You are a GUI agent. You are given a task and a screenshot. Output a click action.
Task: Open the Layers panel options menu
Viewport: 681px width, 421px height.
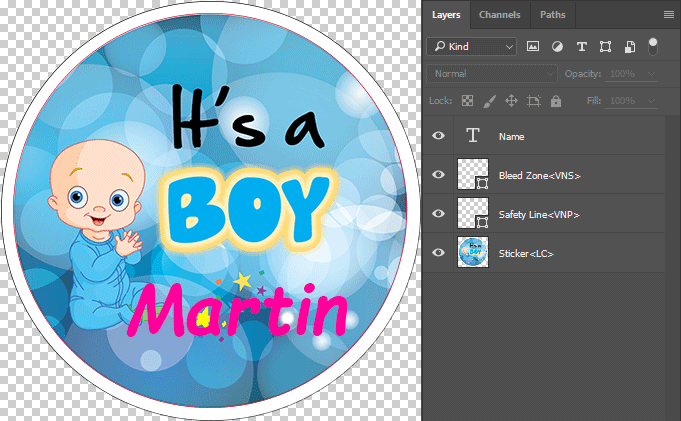pyautogui.click(x=669, y=15)
